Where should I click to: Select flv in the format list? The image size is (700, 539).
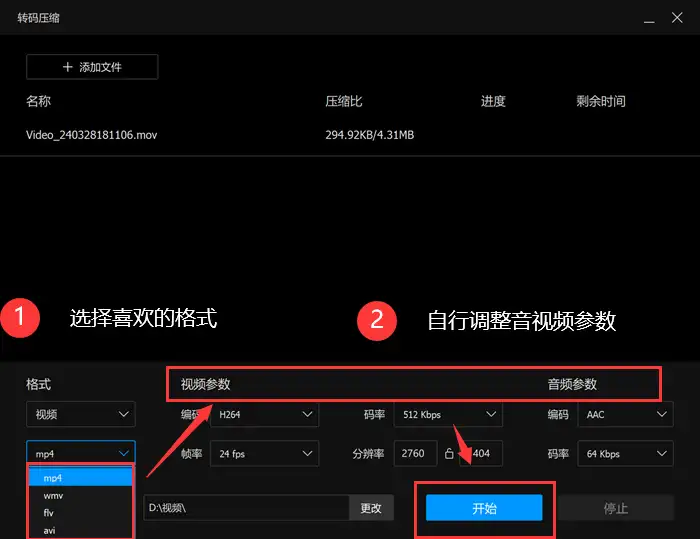click(81, 513)
